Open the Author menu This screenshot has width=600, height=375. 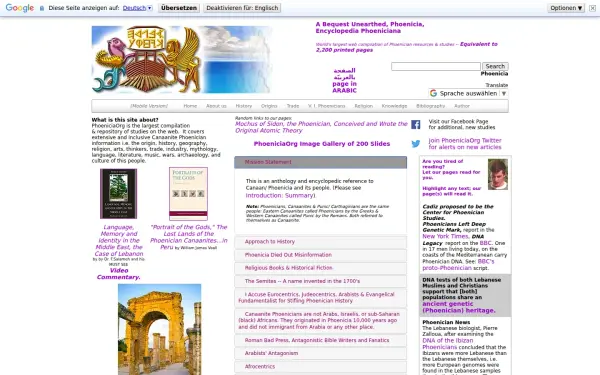462,106
